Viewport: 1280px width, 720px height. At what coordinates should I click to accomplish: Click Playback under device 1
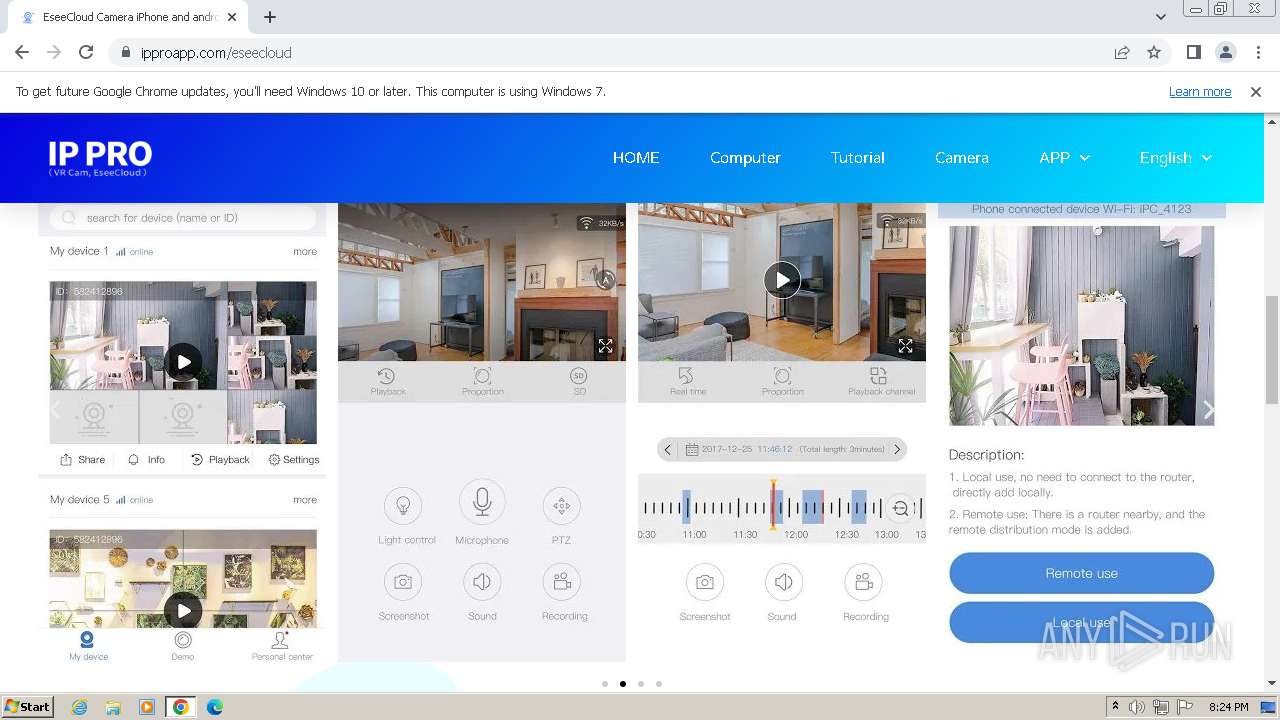pos(220,459)
